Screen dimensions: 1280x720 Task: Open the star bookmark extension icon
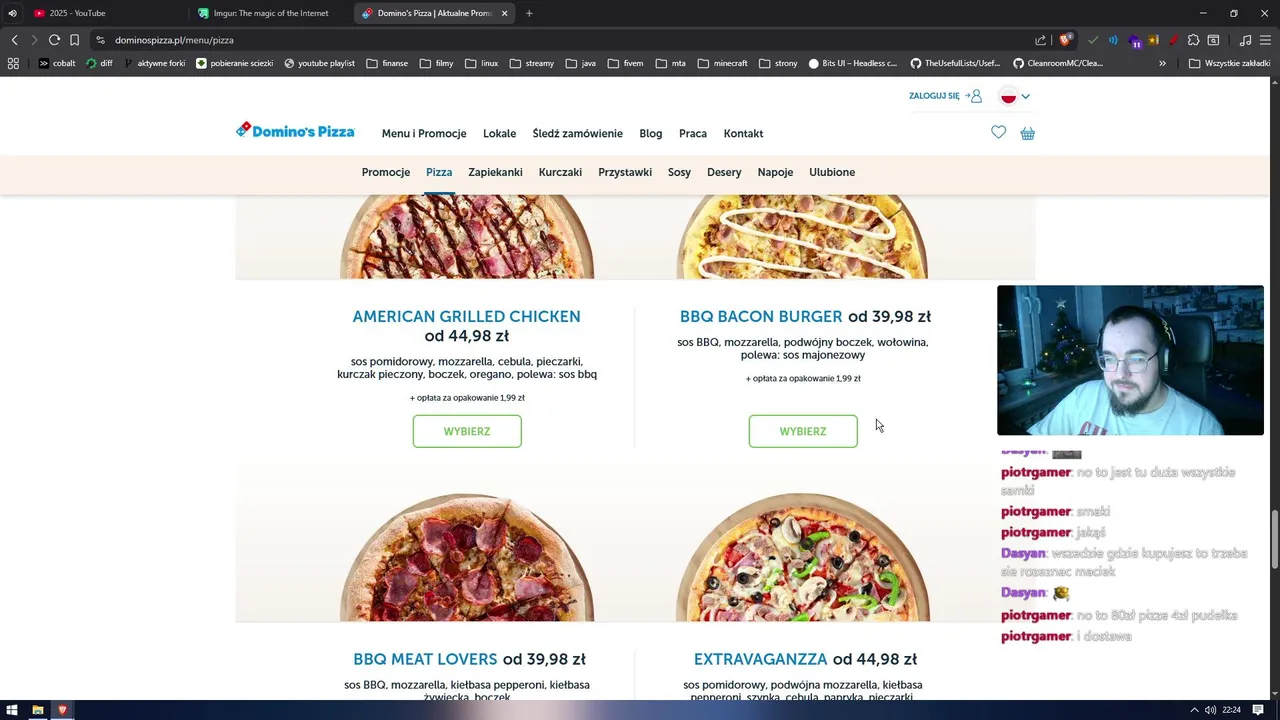[1153, 40]
